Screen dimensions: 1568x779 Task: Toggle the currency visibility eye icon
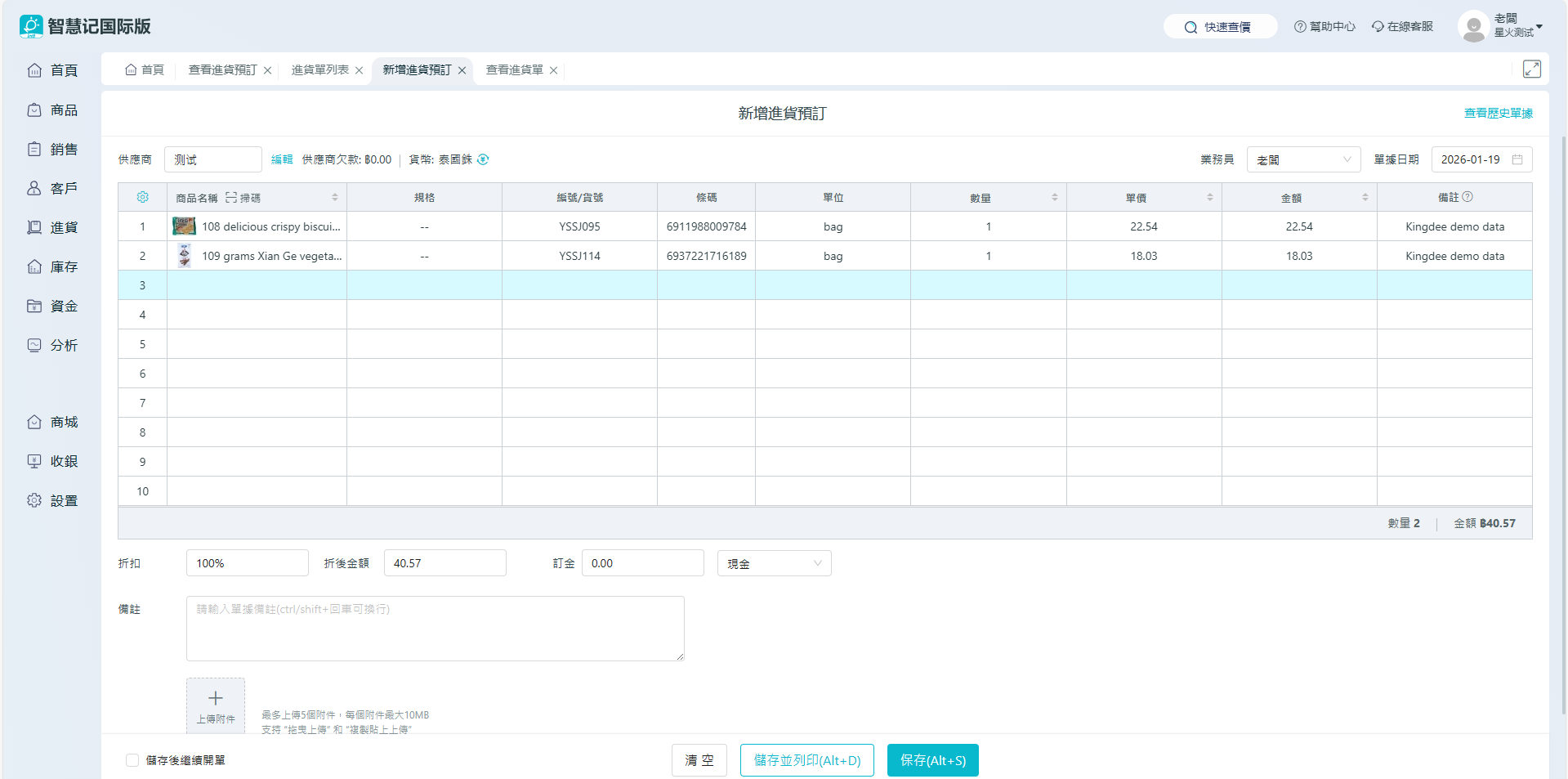pyautogui.click(x=483, y=159)
